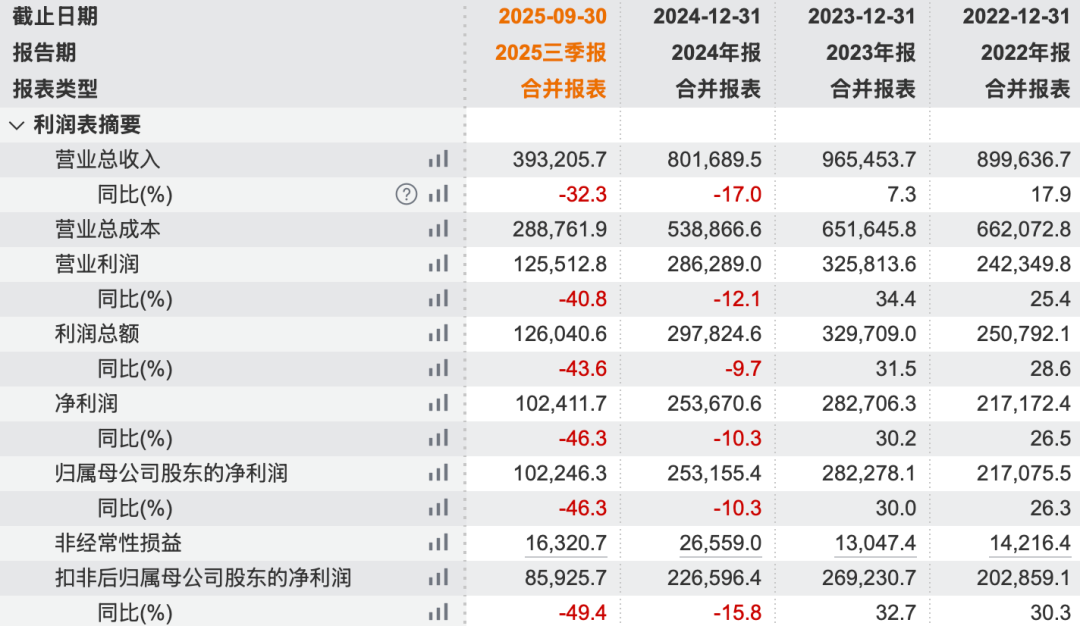Viewport: 1080px width, 626px height.
Task: Select the 2022年报 column header
Action: pyautogui.click(x=1026, y=52)
